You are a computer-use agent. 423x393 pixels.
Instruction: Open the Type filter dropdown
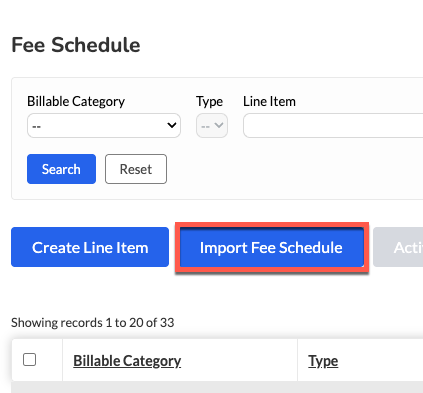(x=212, y=126)
